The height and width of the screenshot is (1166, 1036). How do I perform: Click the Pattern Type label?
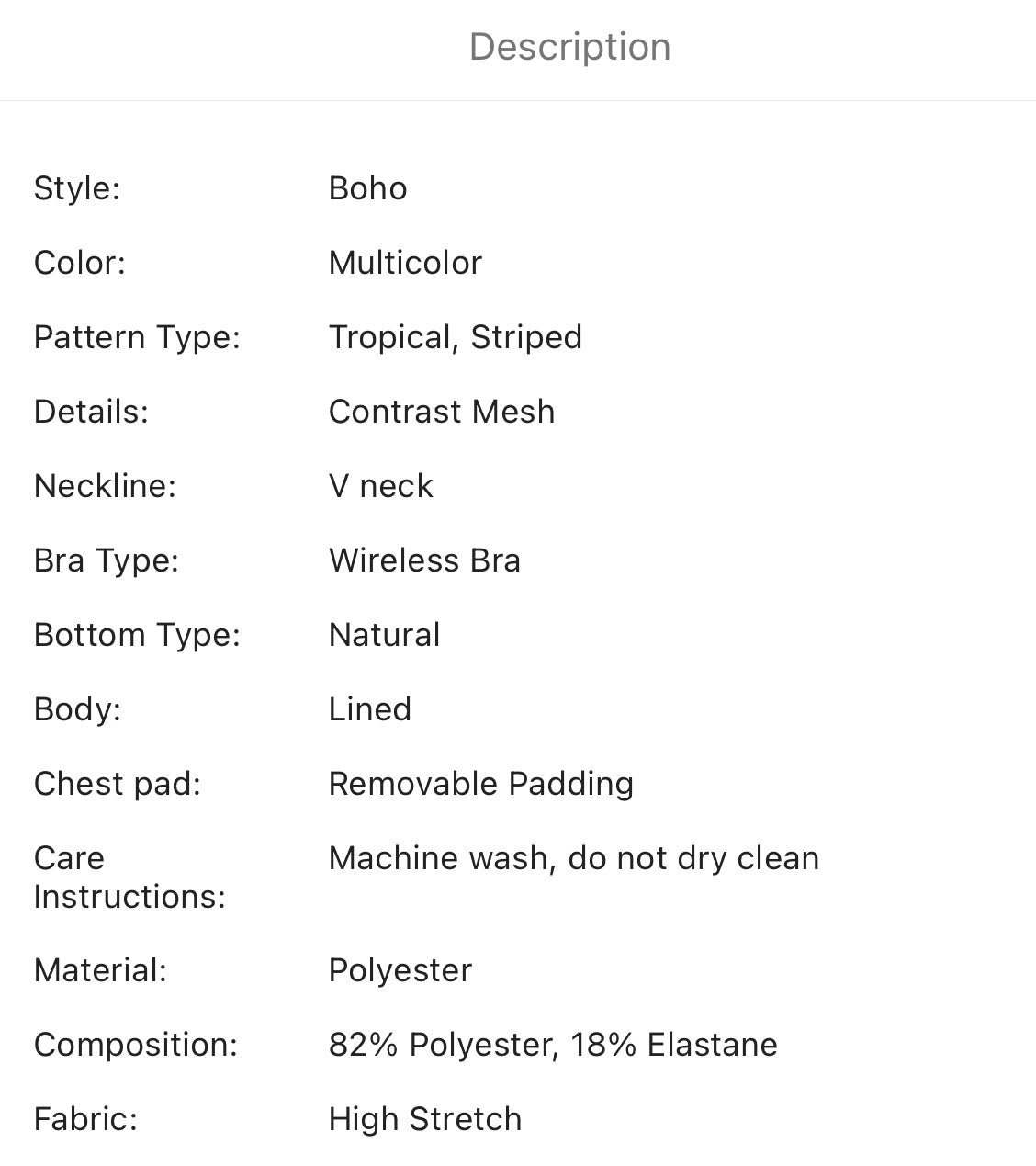(137, 337)
